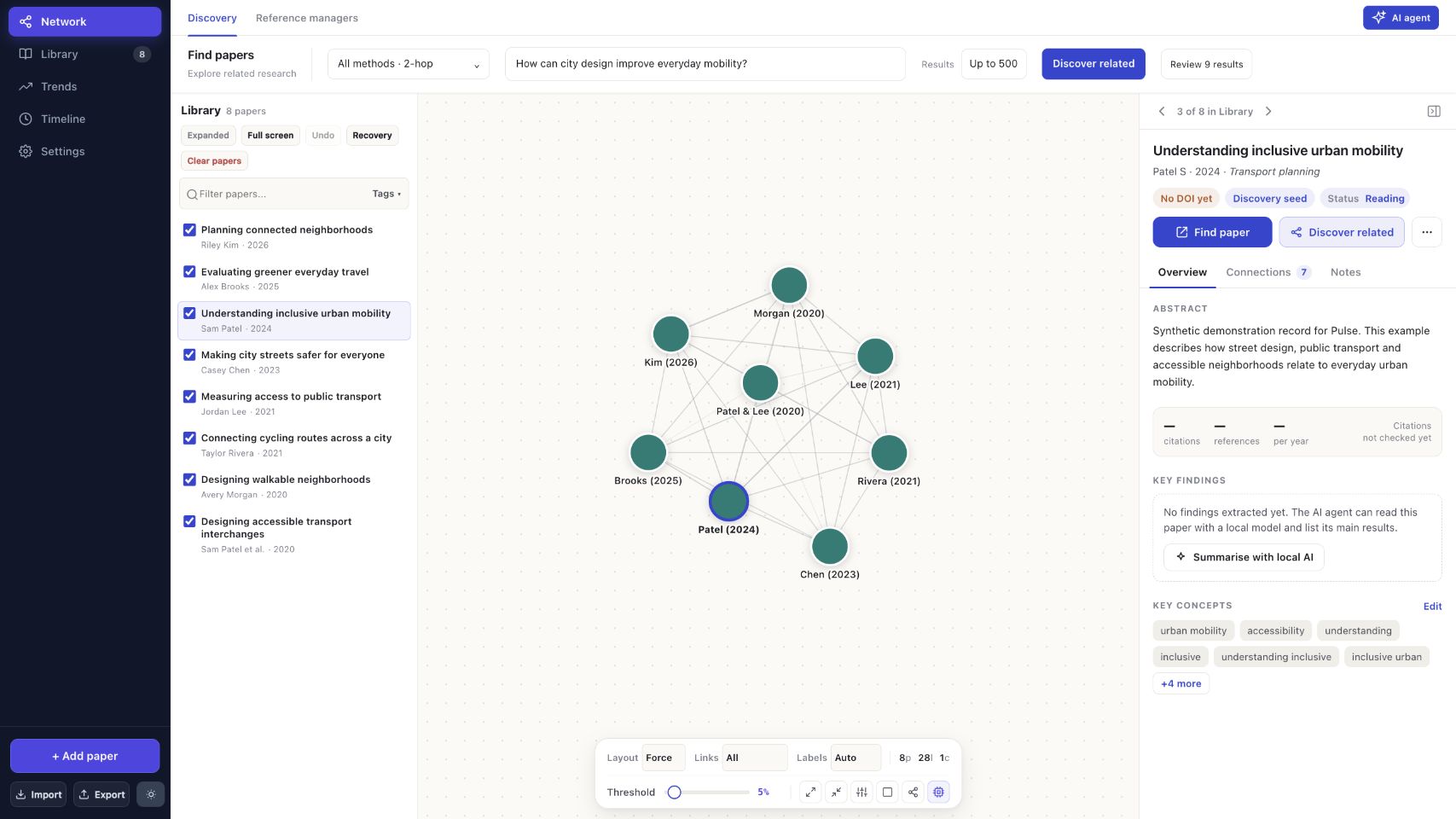Open the Network section in the sidebar
Viewport: 1456px width, 819px height.
[84, 21]
